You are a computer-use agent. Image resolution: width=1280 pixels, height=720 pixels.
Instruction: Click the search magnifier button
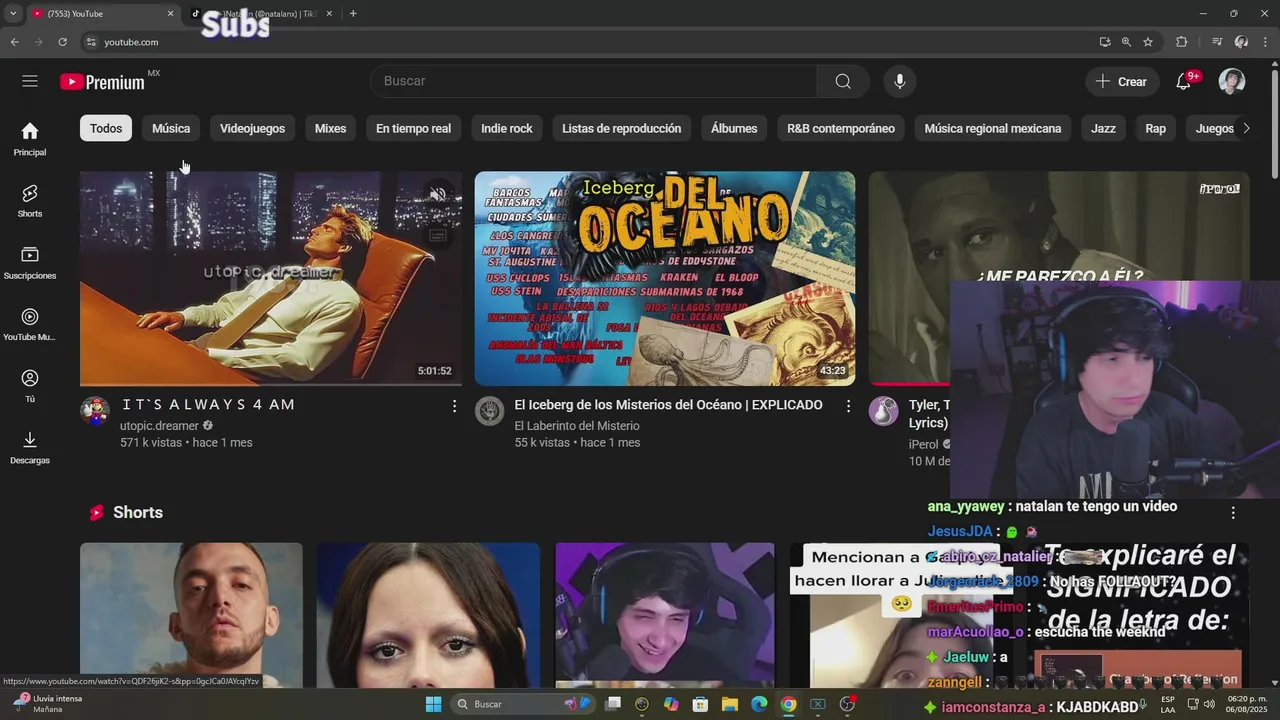[843, 82]
